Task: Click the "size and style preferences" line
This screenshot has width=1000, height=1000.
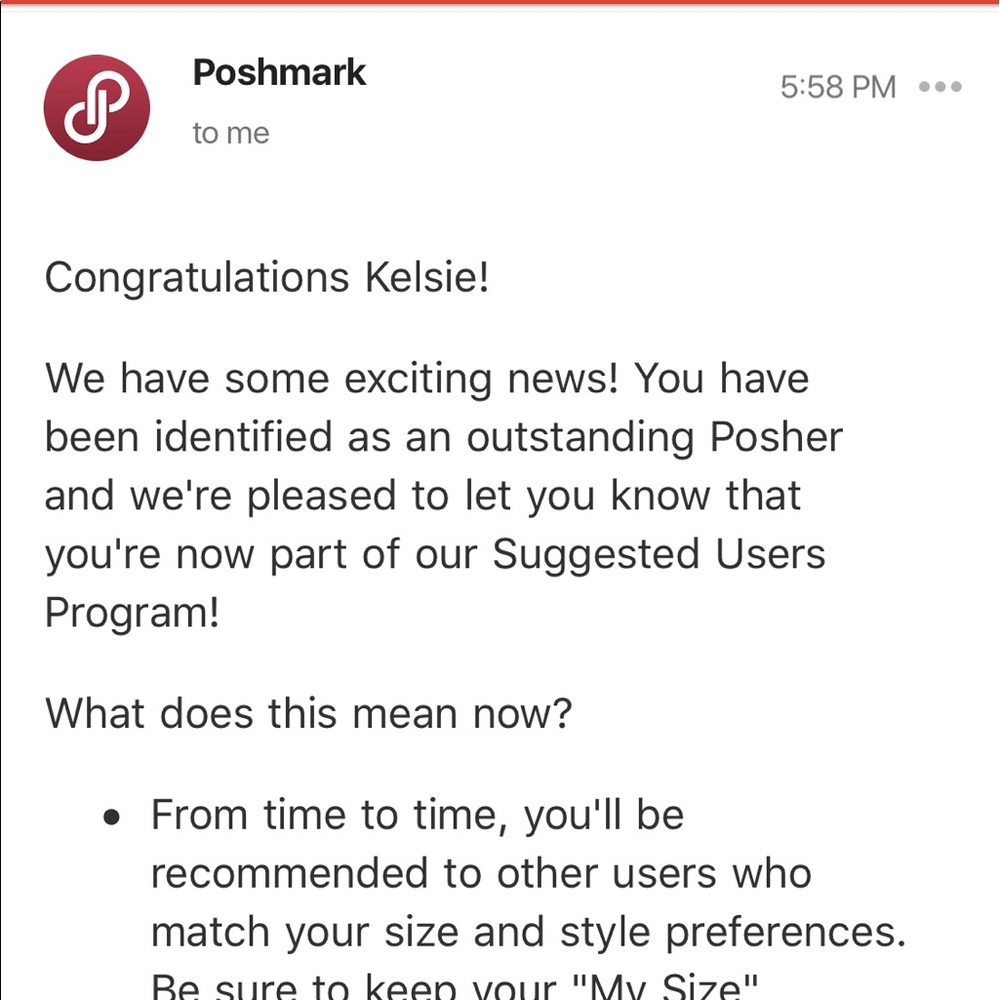Action: 686,931
